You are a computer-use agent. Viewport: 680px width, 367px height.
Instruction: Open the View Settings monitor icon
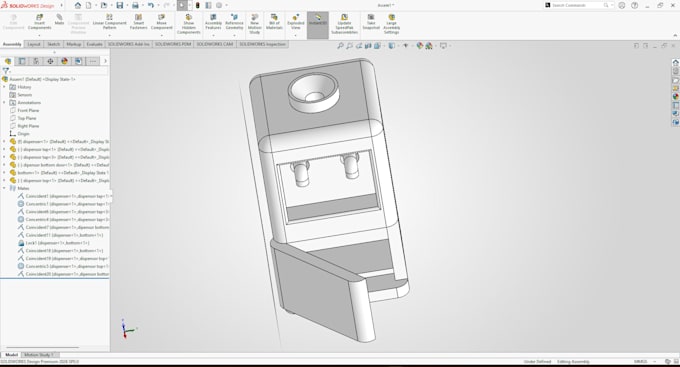point(443,46)
